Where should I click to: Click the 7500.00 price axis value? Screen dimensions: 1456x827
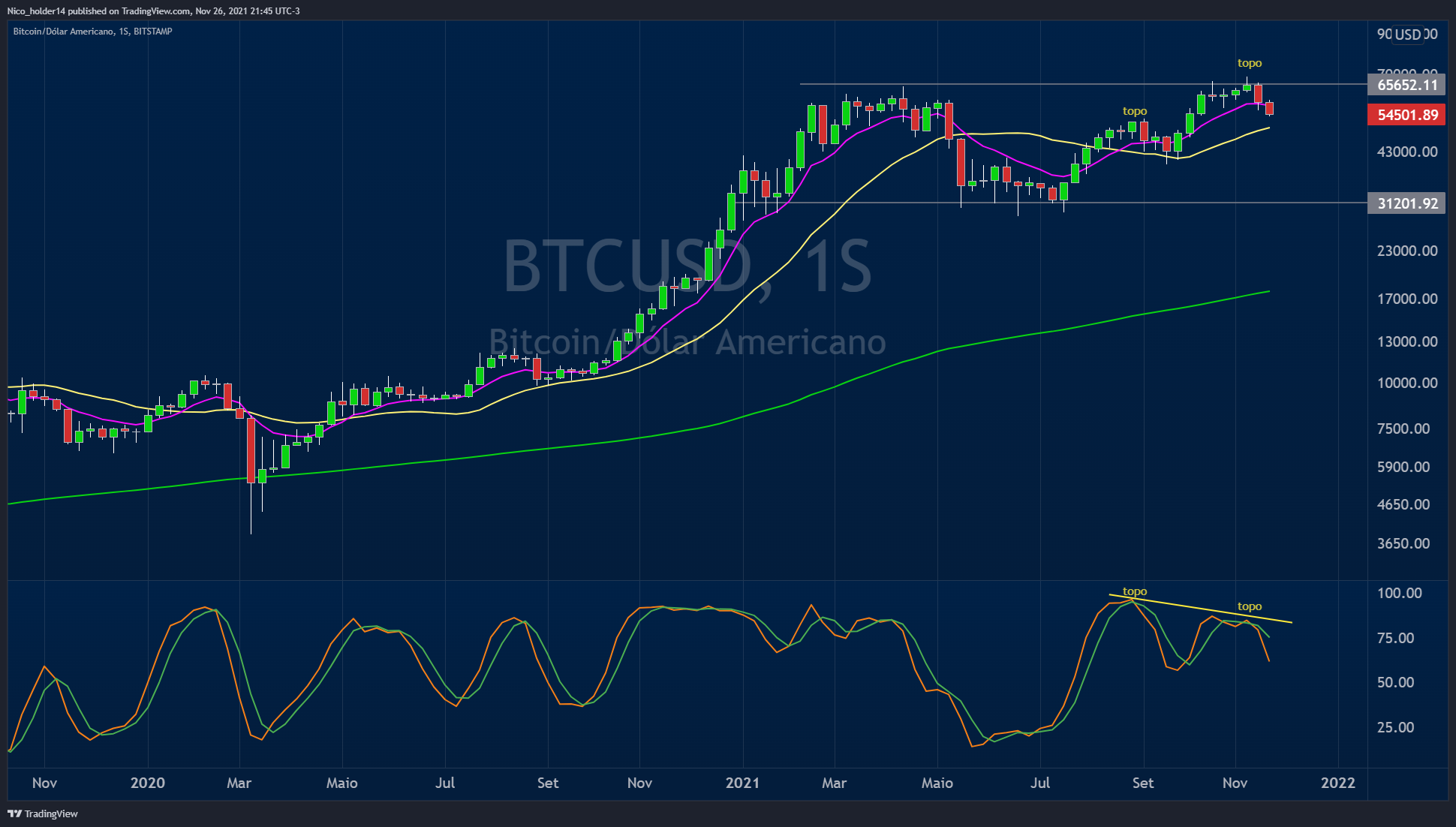pos(1403,429)
